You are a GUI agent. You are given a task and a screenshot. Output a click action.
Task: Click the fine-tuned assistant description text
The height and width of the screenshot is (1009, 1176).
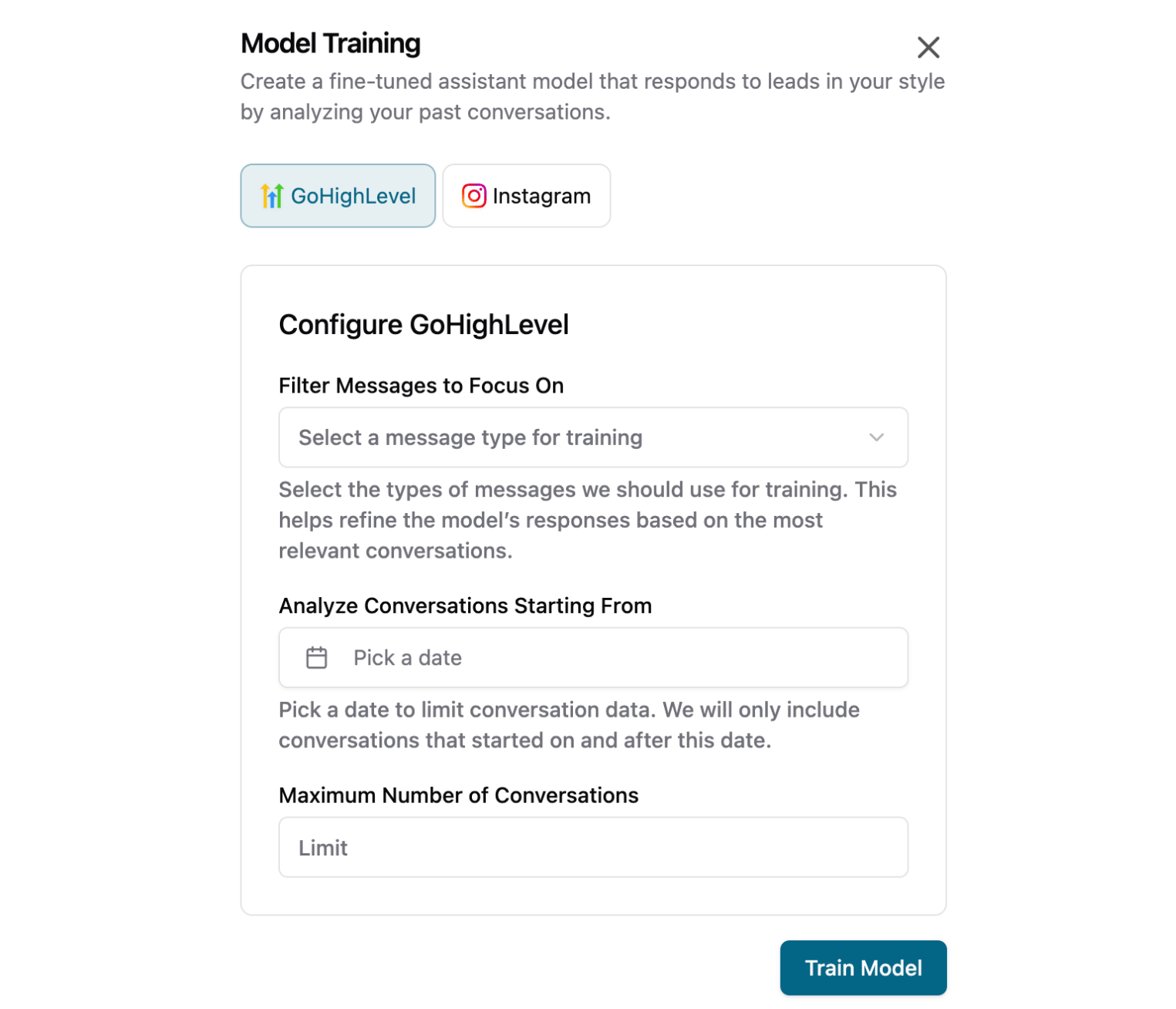pos(592,96)
